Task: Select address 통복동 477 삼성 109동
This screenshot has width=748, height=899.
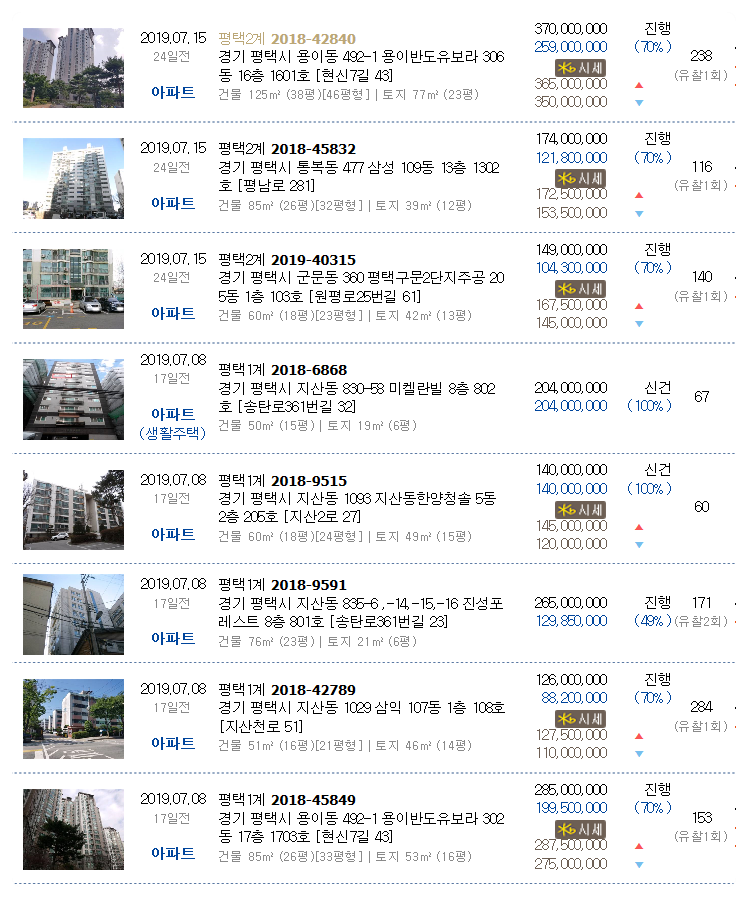Action: point(359,177)
